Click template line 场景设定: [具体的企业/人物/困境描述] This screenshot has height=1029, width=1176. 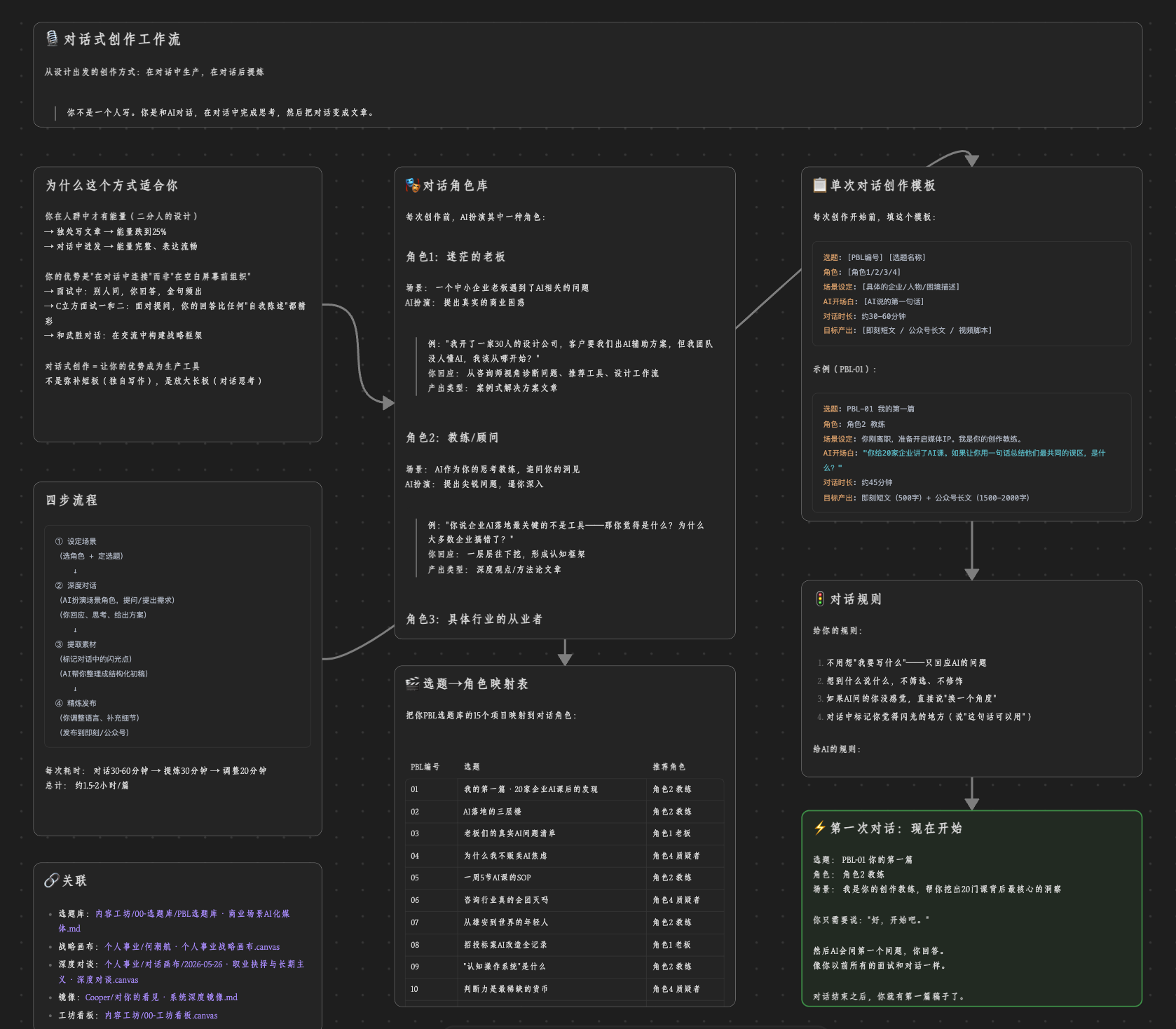(891, 287)
